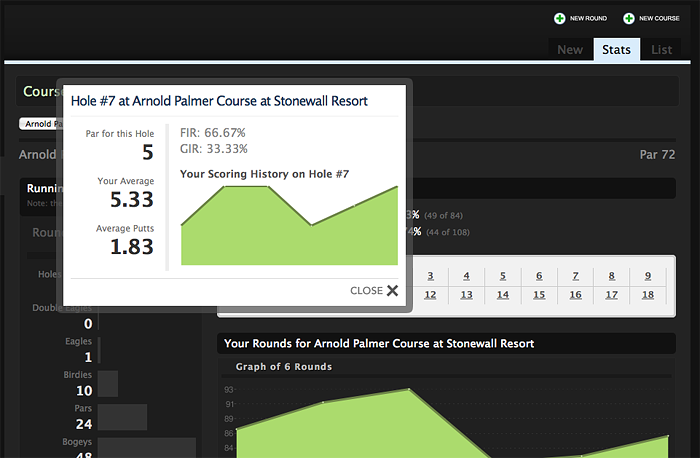Click the Birdies bar in the chart

(x=108, y=384)
